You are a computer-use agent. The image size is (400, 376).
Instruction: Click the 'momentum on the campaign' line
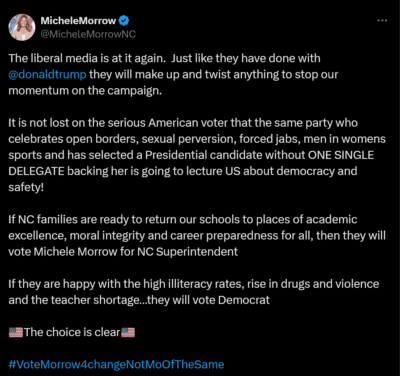point(85,91)
